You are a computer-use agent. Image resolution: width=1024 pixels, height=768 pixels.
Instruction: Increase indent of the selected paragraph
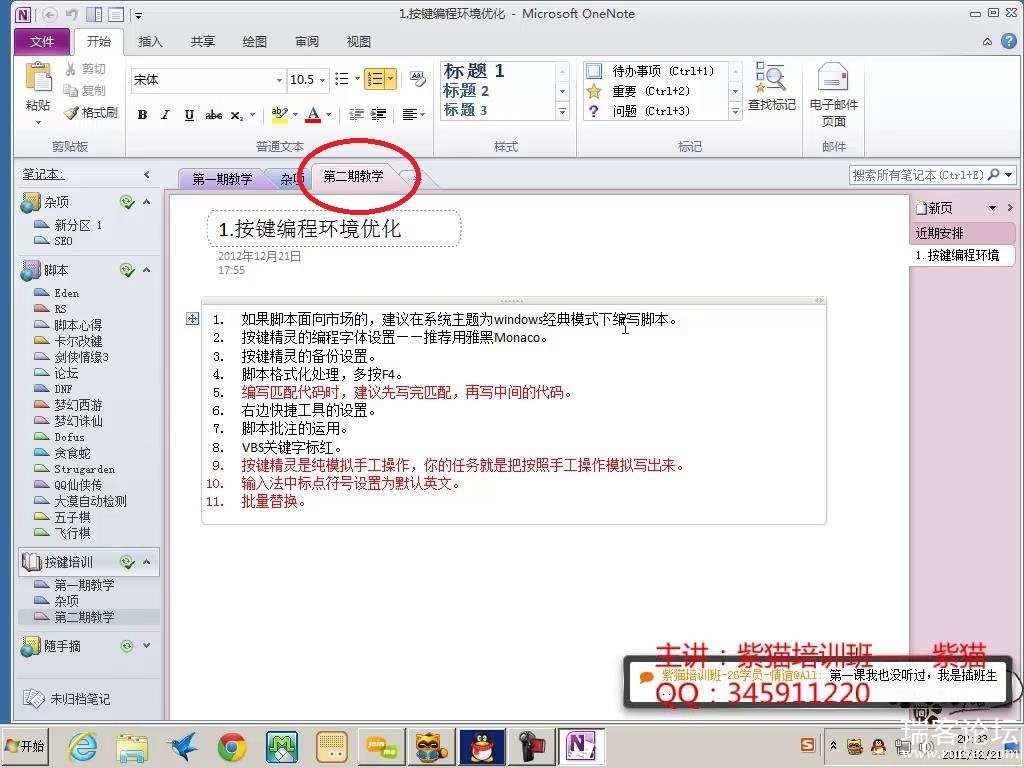point(379,115)
